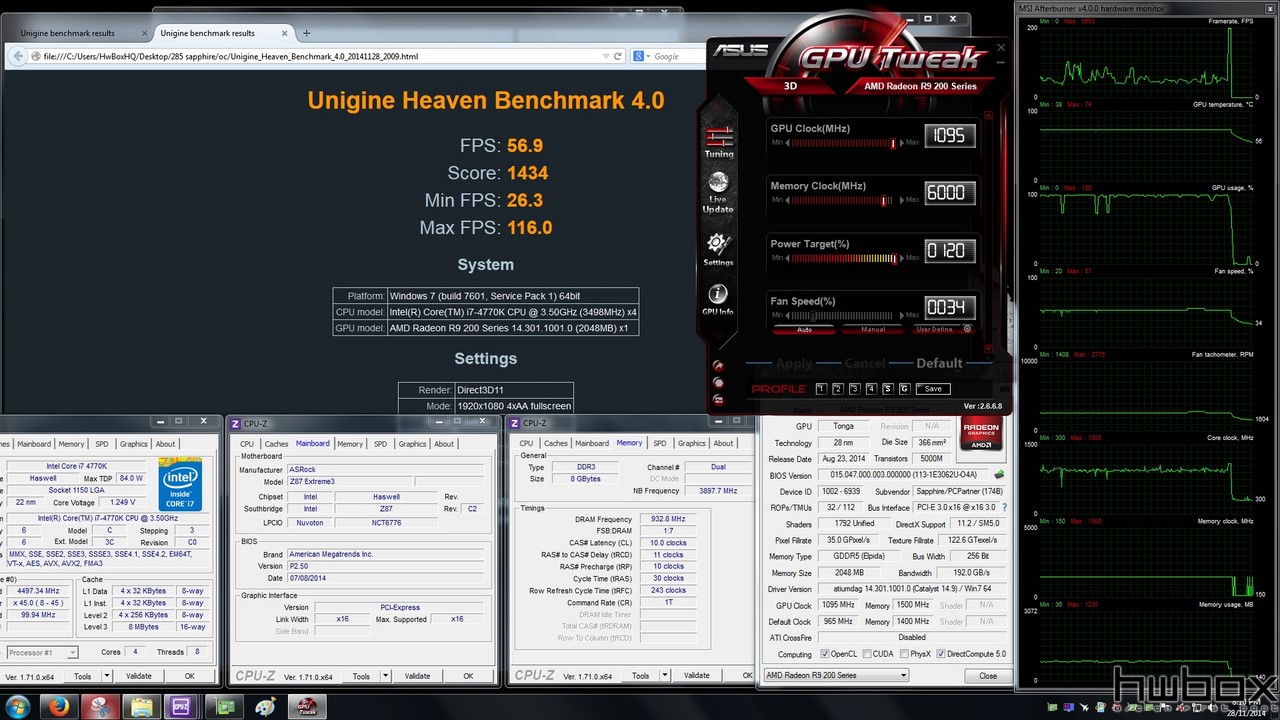Click Save profile in GPU Tweak
The image size is (1280, 720).
(x=932, y=389)
